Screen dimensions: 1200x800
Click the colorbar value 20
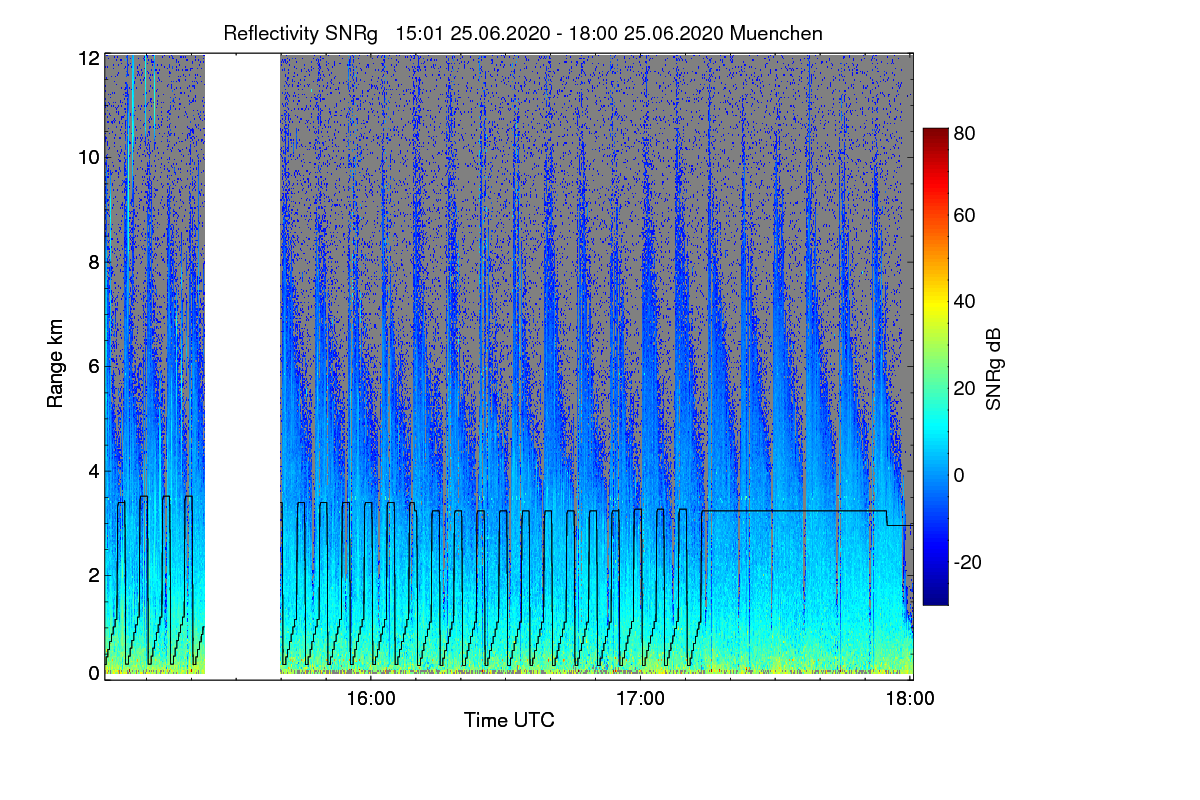click(x=964, y=389)
